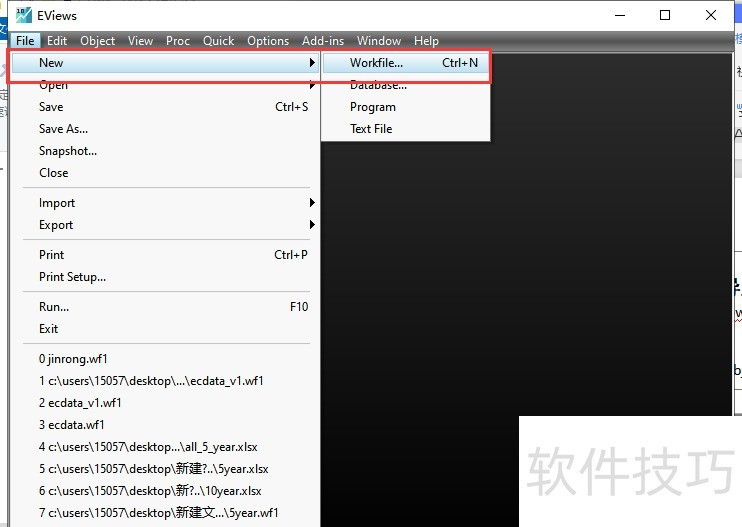The height and width of the screenshot is (527, 742).
Task: Open the Object menu
Action: (x=97, y=41)
